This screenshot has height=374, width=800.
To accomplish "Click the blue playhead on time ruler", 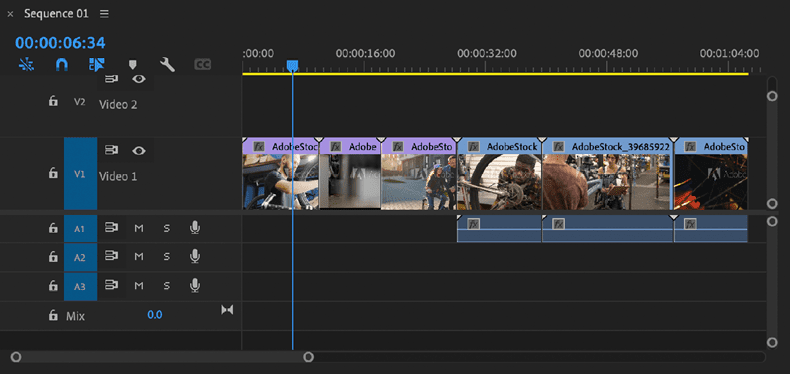I will point(292,66).
